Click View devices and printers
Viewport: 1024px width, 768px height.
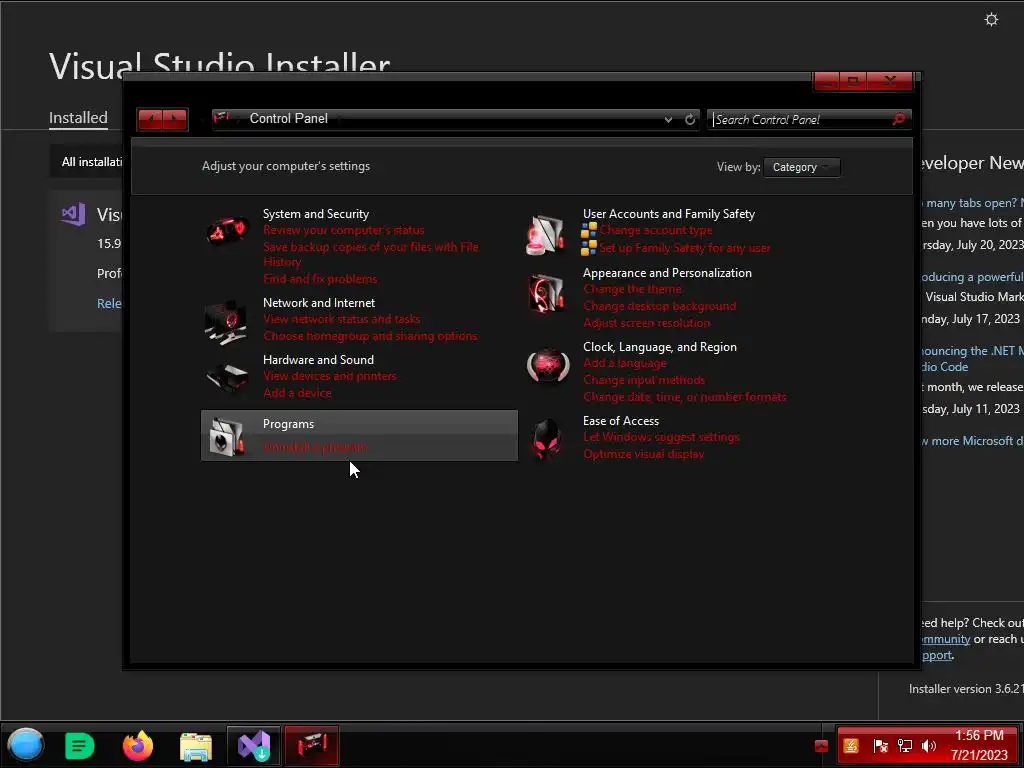tap(330, 376)
